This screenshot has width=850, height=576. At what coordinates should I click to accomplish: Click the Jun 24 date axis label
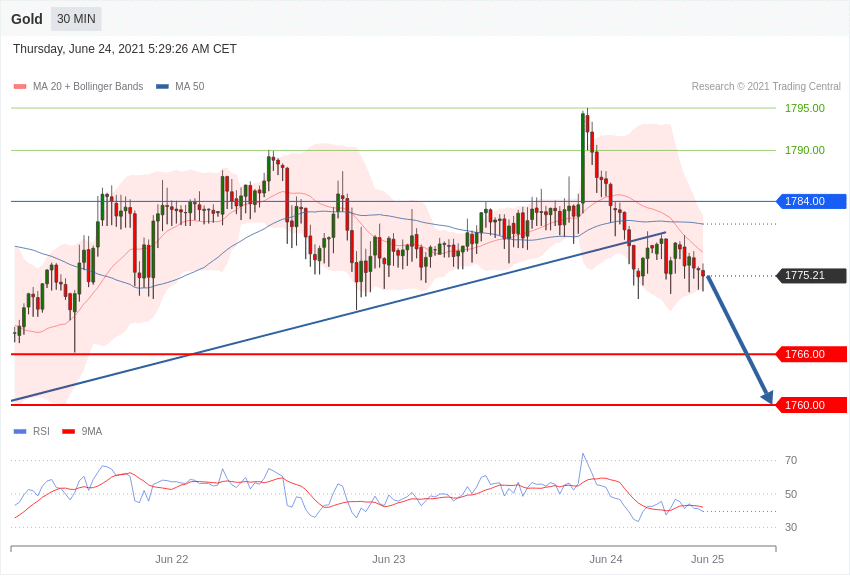(x=606, y=559)
